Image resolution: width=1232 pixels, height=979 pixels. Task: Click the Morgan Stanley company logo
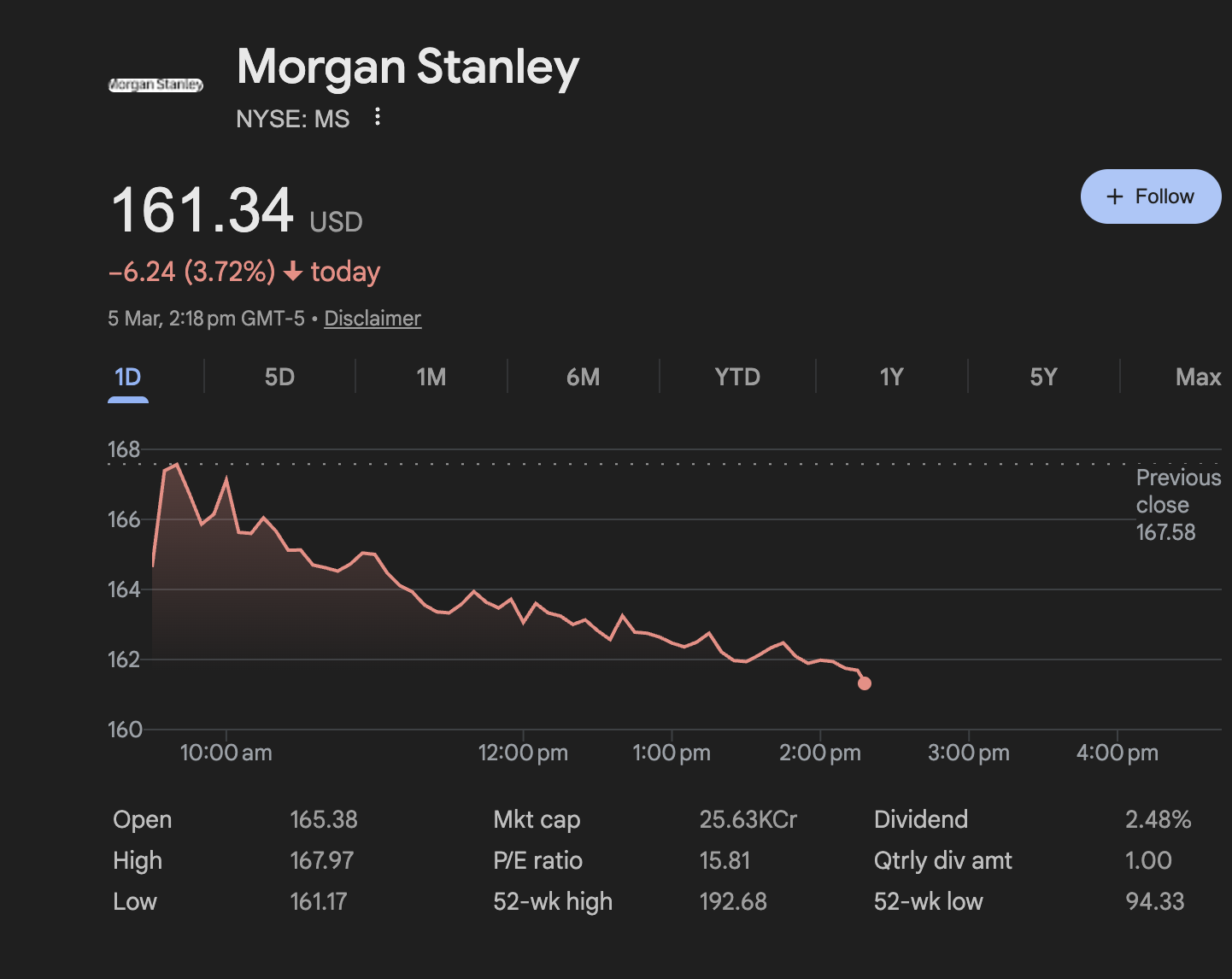click(x=156, y=85)
